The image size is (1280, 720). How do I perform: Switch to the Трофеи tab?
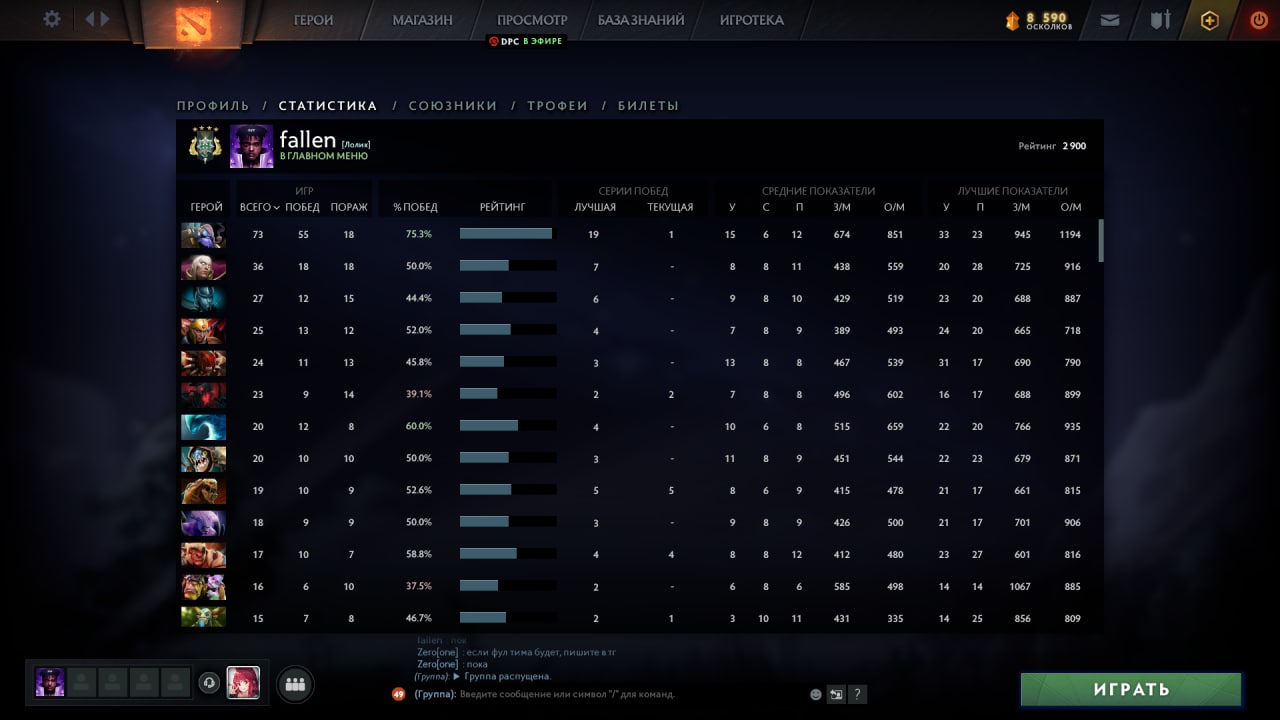point(557,105)
